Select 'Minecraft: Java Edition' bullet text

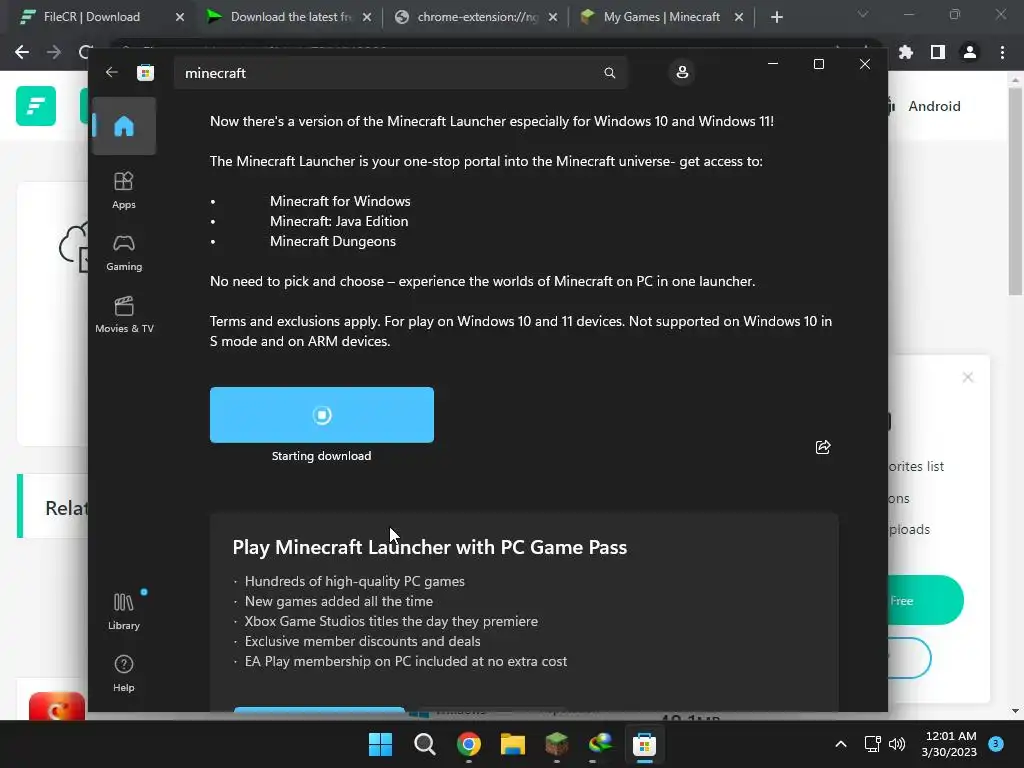339,221
